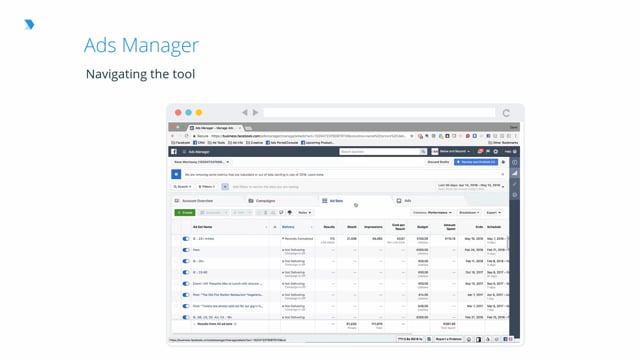
Task: Click the back arrow in the mock browser frame
Action: coord(244,112)
